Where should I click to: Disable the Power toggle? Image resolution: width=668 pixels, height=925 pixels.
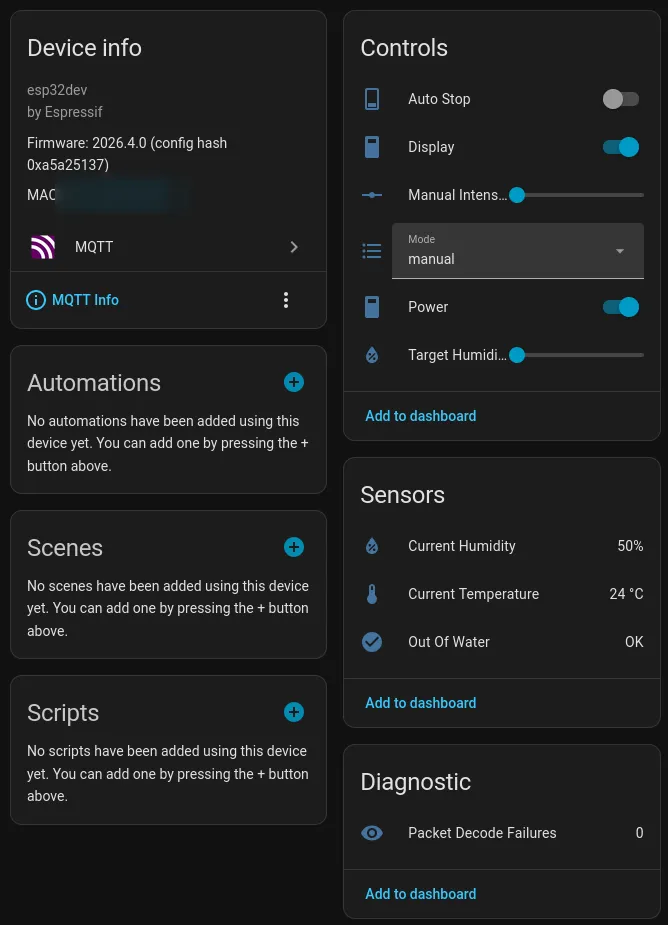(x=620, y=307)
